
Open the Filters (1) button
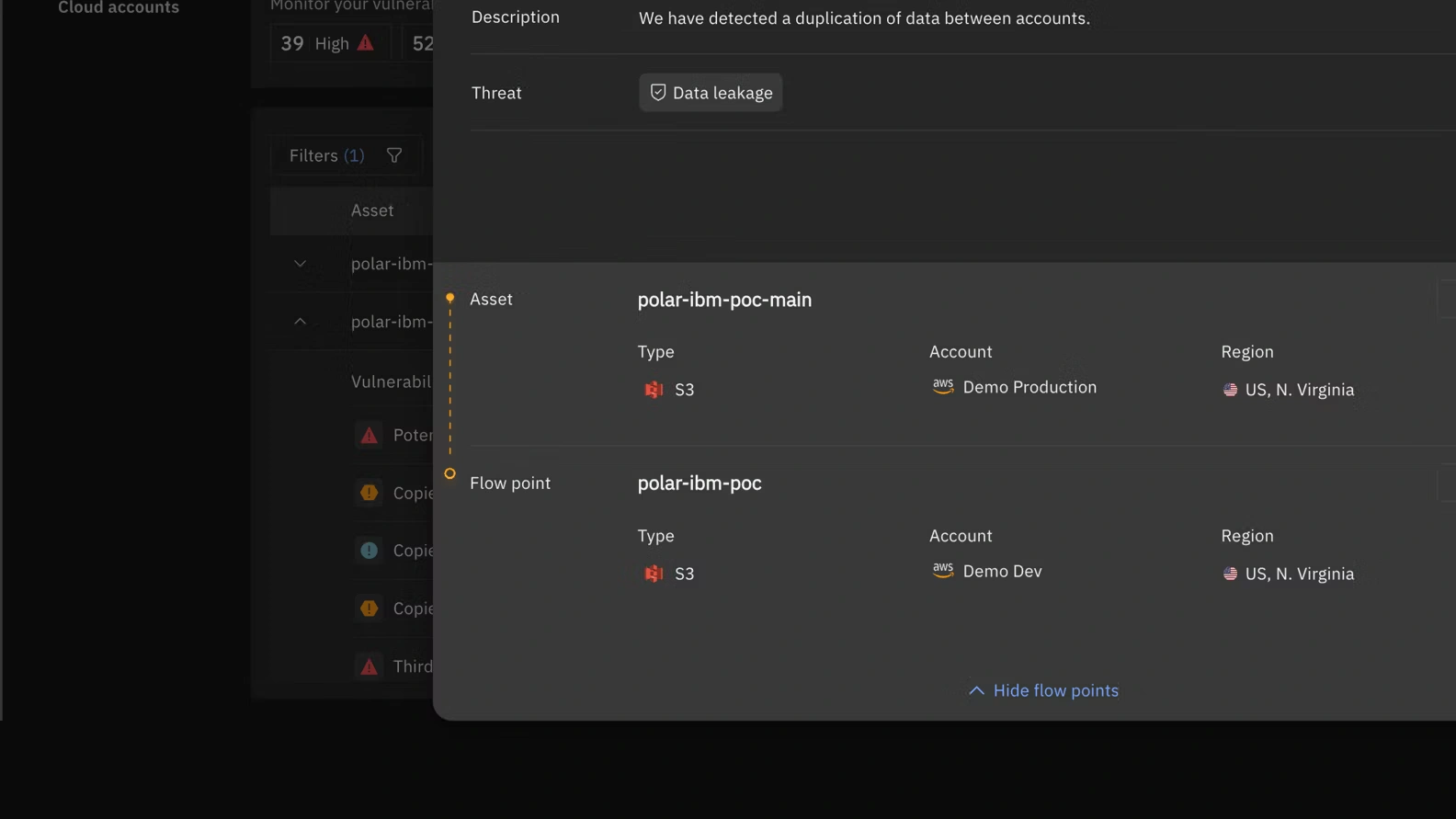pyautogui.click(x=346, y=155)
